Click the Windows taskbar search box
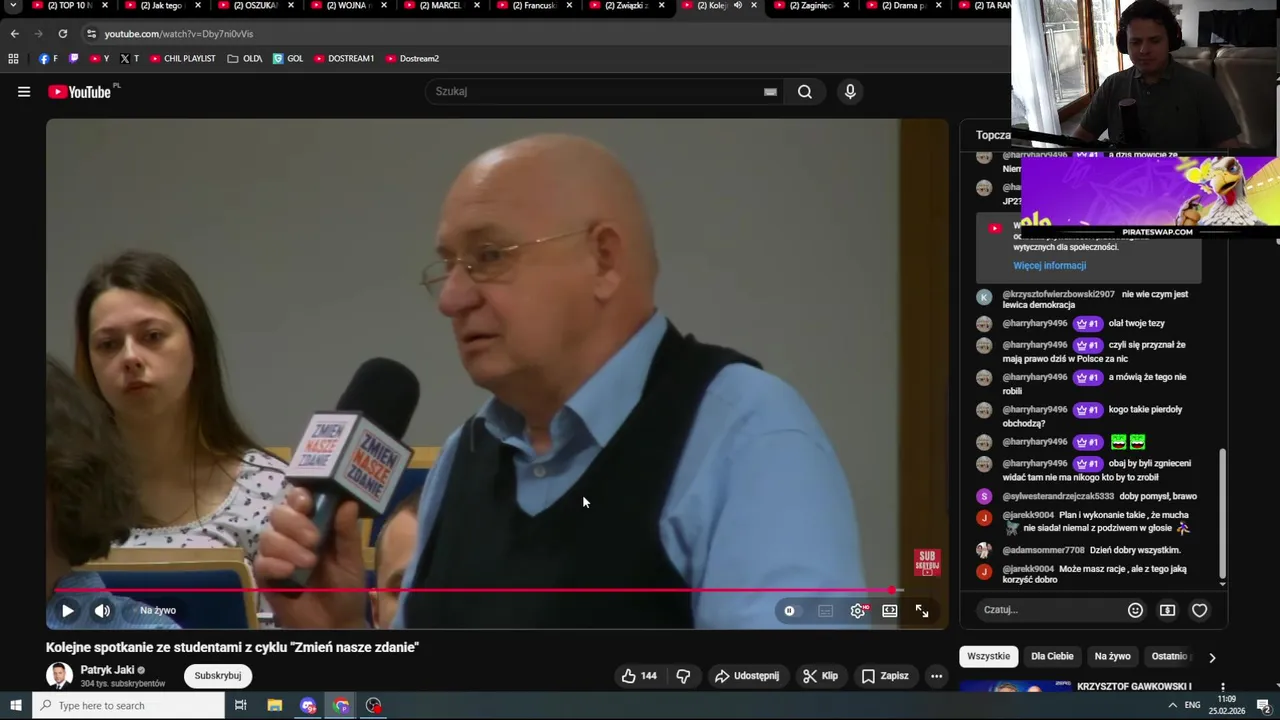 [x=128, y=706]
